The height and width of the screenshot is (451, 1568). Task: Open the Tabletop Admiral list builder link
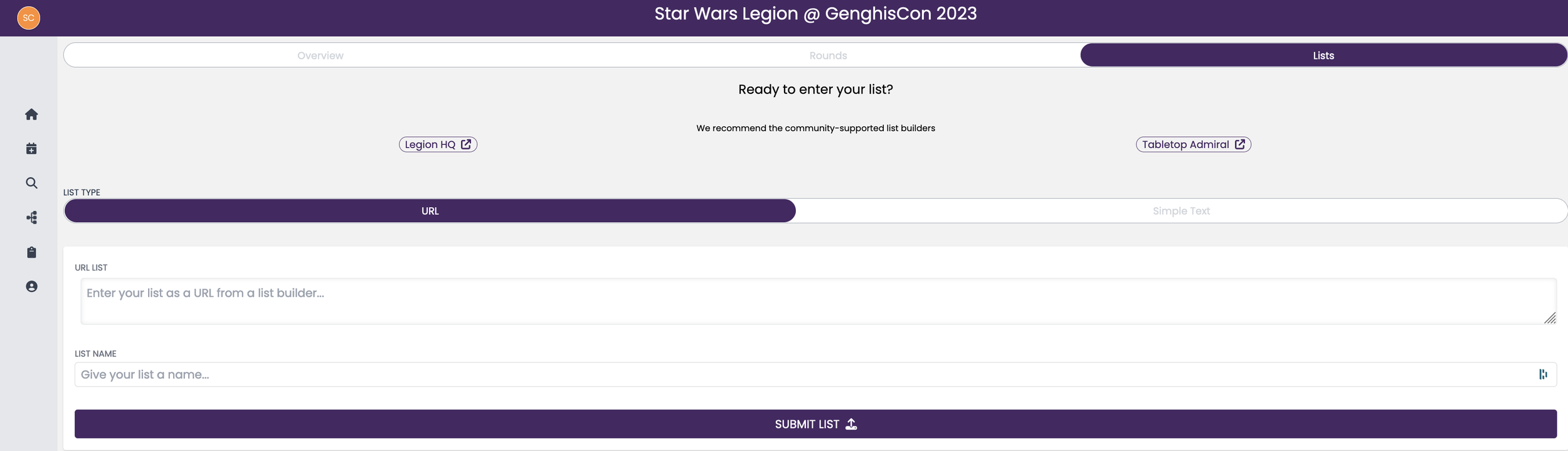pyautogui.click(x=1193, y=144)
